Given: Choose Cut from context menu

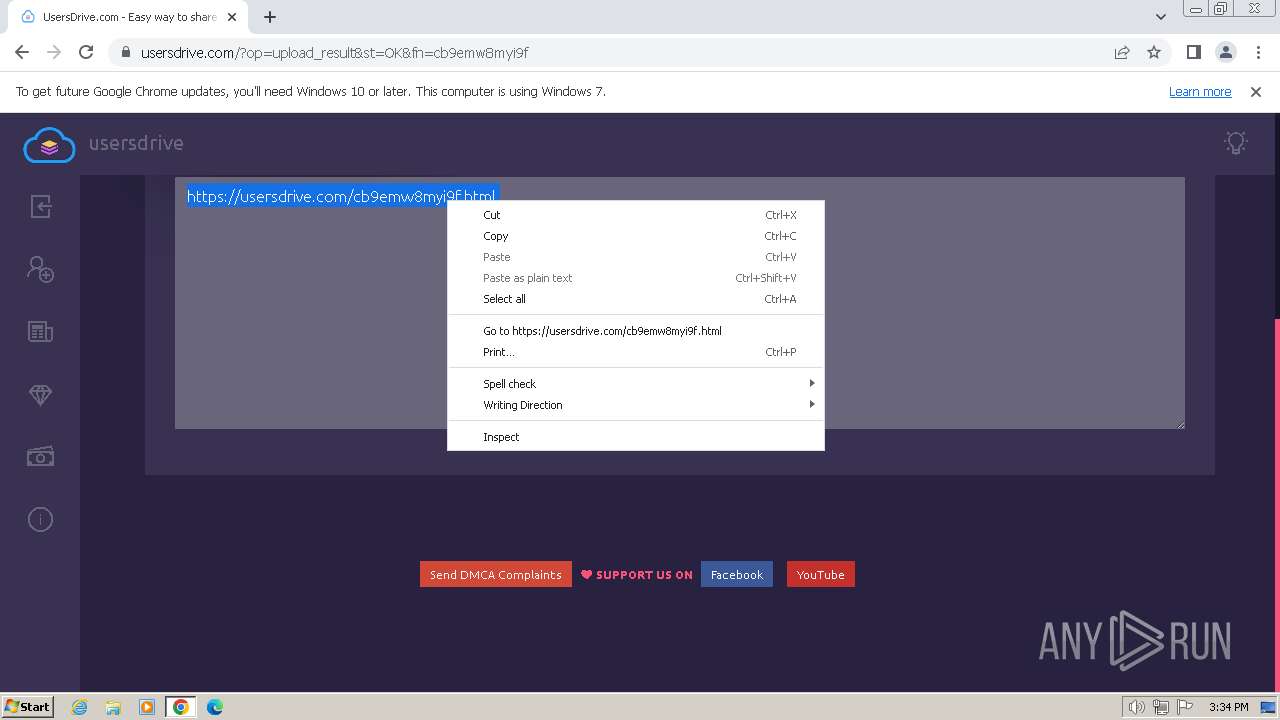Looking at the screenshot, I should pos(636,215).
